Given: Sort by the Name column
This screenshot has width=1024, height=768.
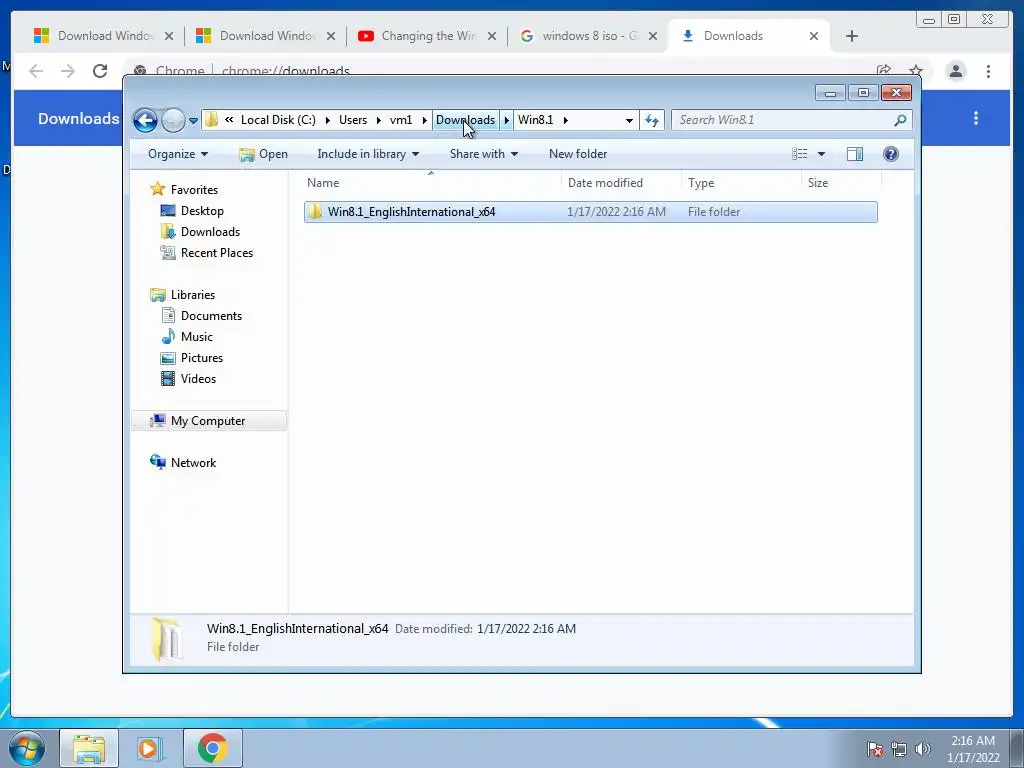Looking at the screenshot, I should pyautogui.click(x=431, y=183).
